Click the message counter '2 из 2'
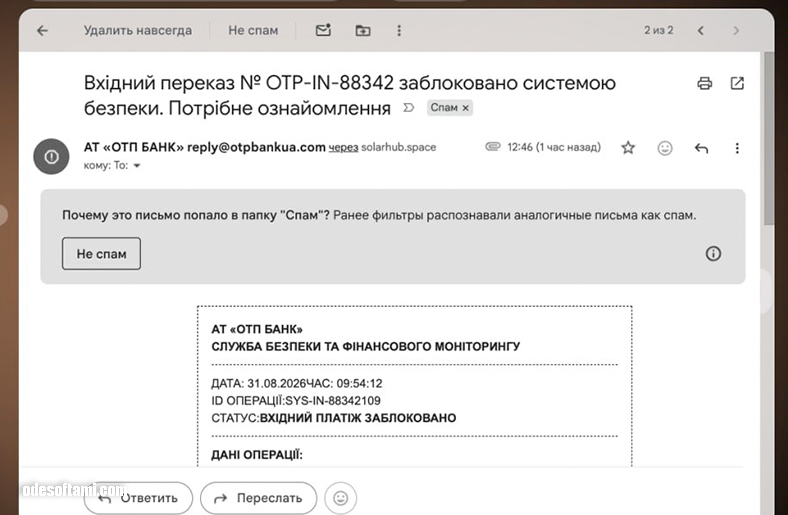Viewport: 788px width, 515px height. (x=658, y=30)
